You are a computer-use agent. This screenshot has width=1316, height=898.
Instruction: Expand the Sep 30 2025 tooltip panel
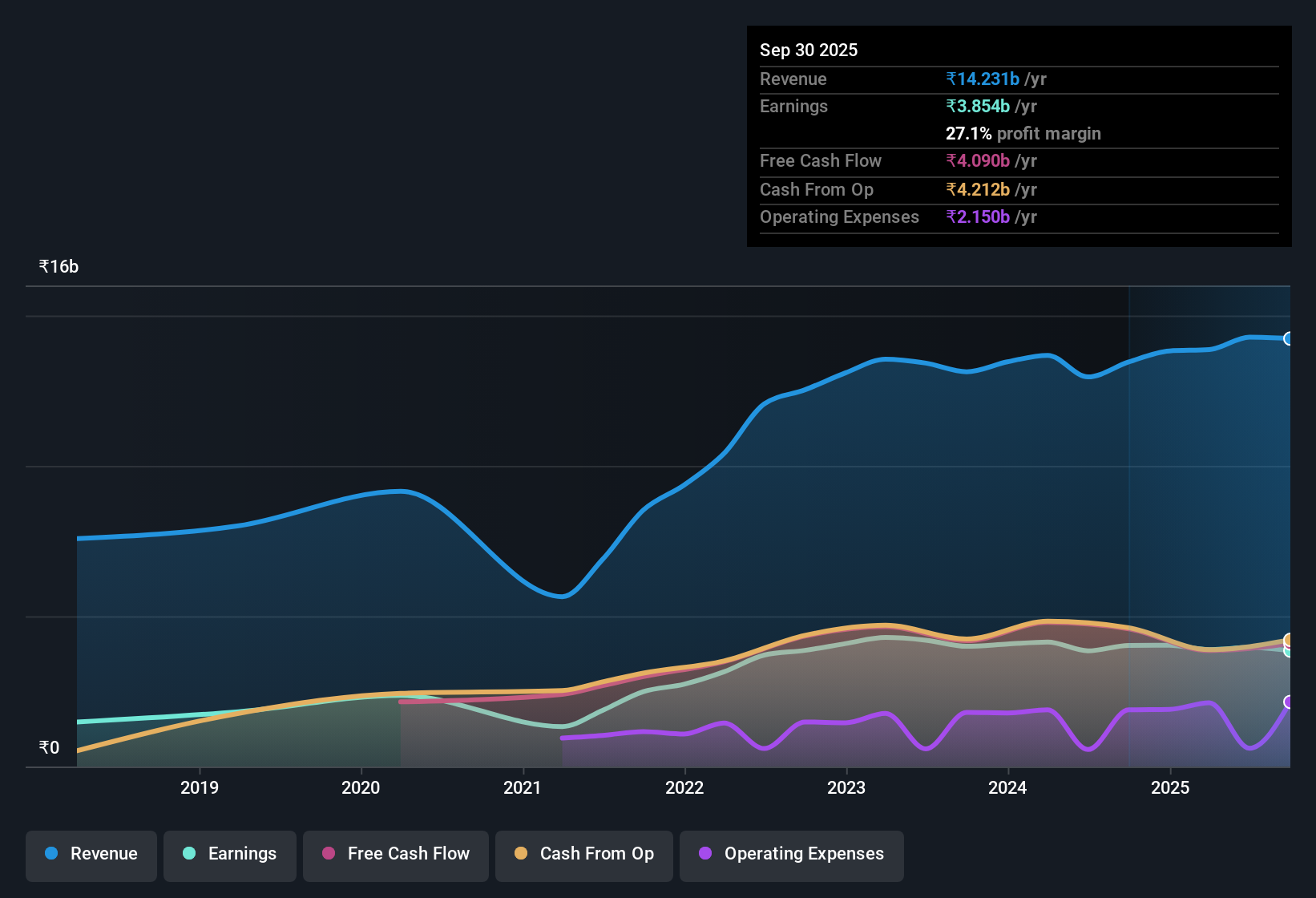[x=1018, y=136]
